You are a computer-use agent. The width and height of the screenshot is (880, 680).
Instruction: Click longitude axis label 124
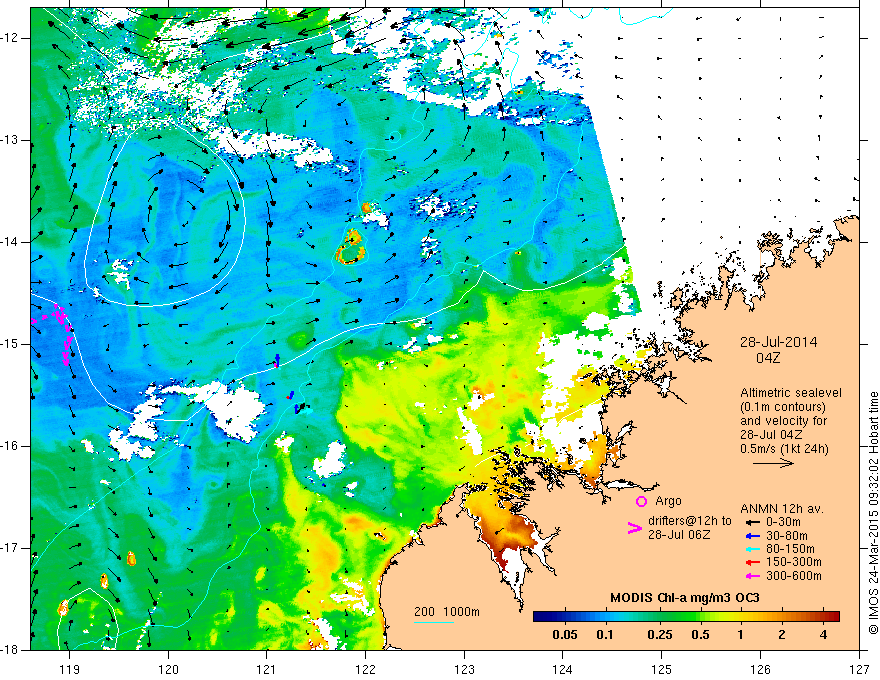(x=563, y=670)
